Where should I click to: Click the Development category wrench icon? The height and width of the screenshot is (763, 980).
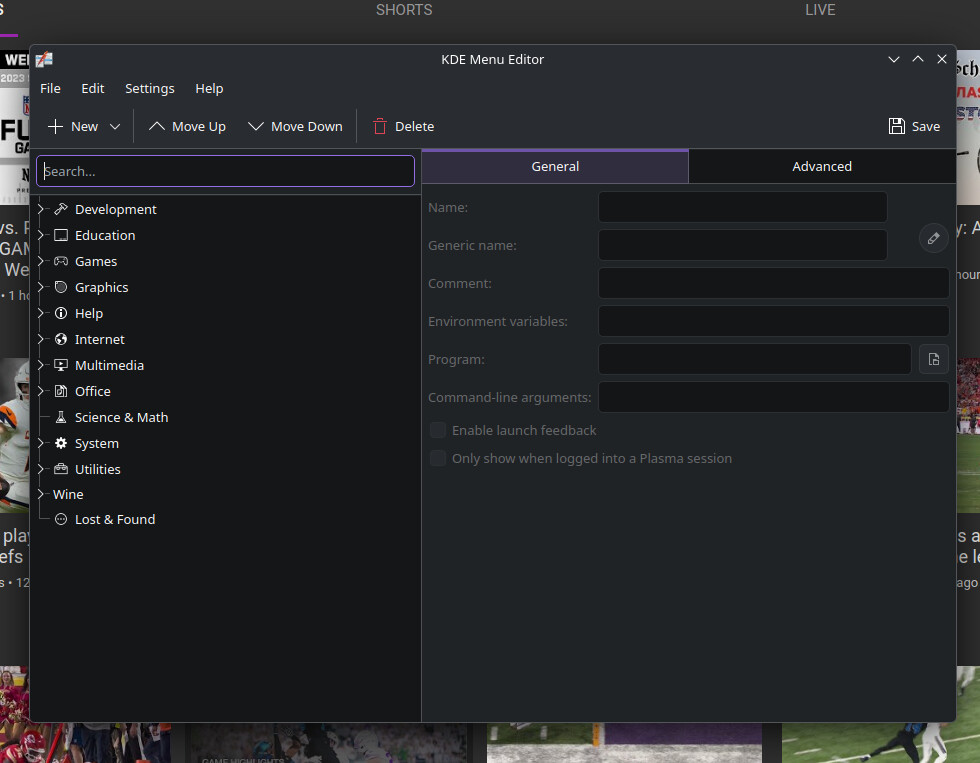(61, 209)
